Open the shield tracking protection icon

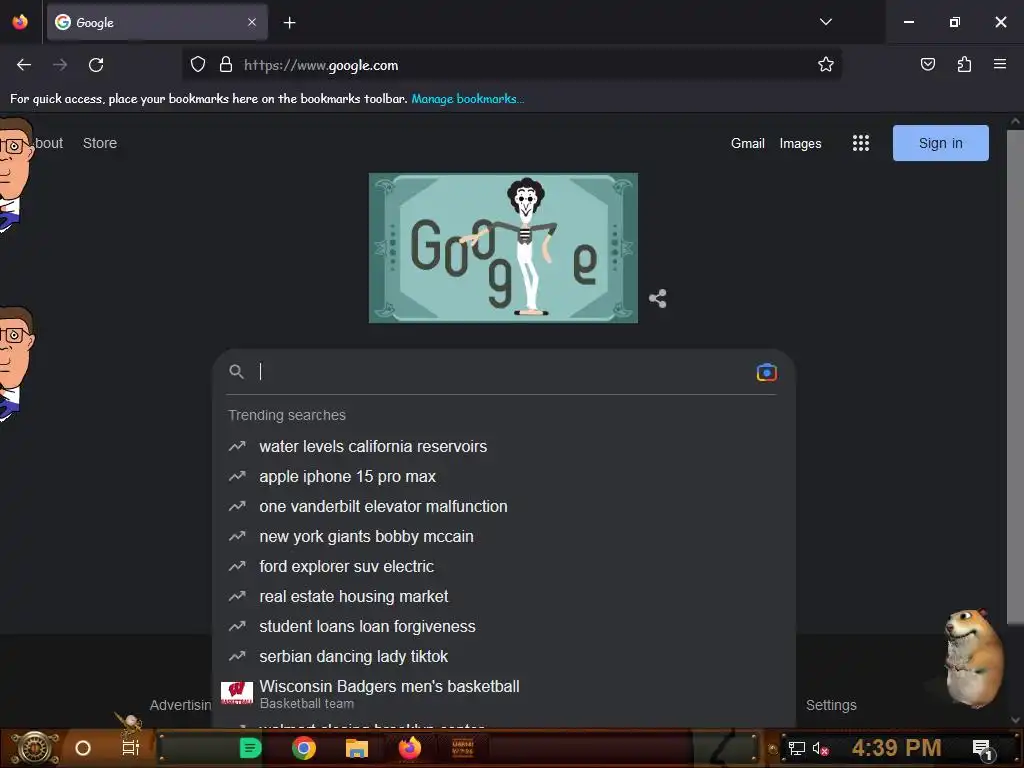198,65
